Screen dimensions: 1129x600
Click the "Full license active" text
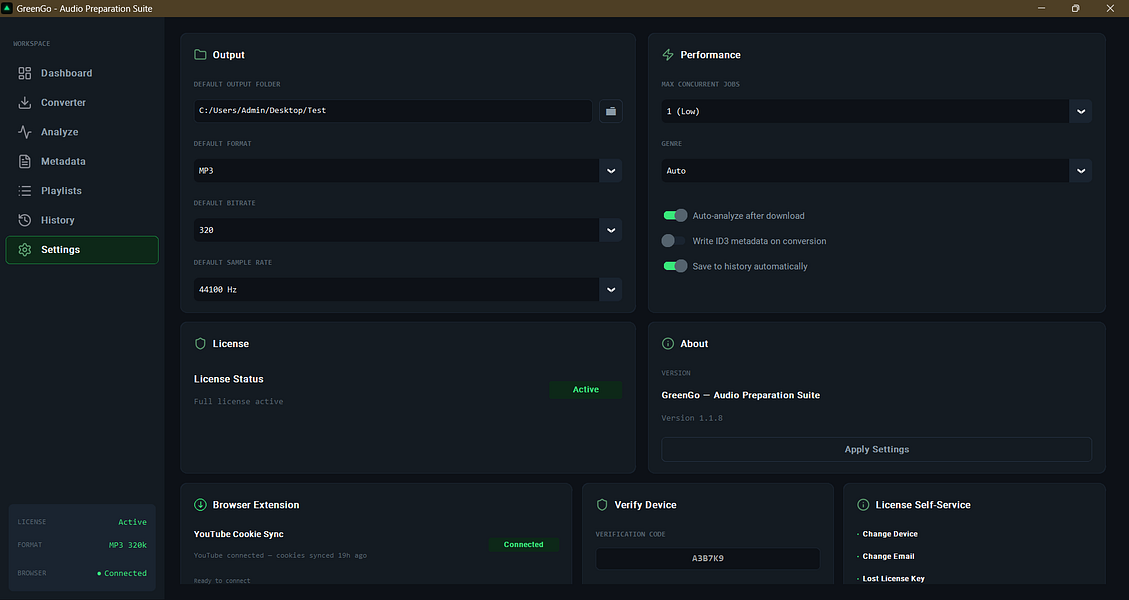(238, 401)
